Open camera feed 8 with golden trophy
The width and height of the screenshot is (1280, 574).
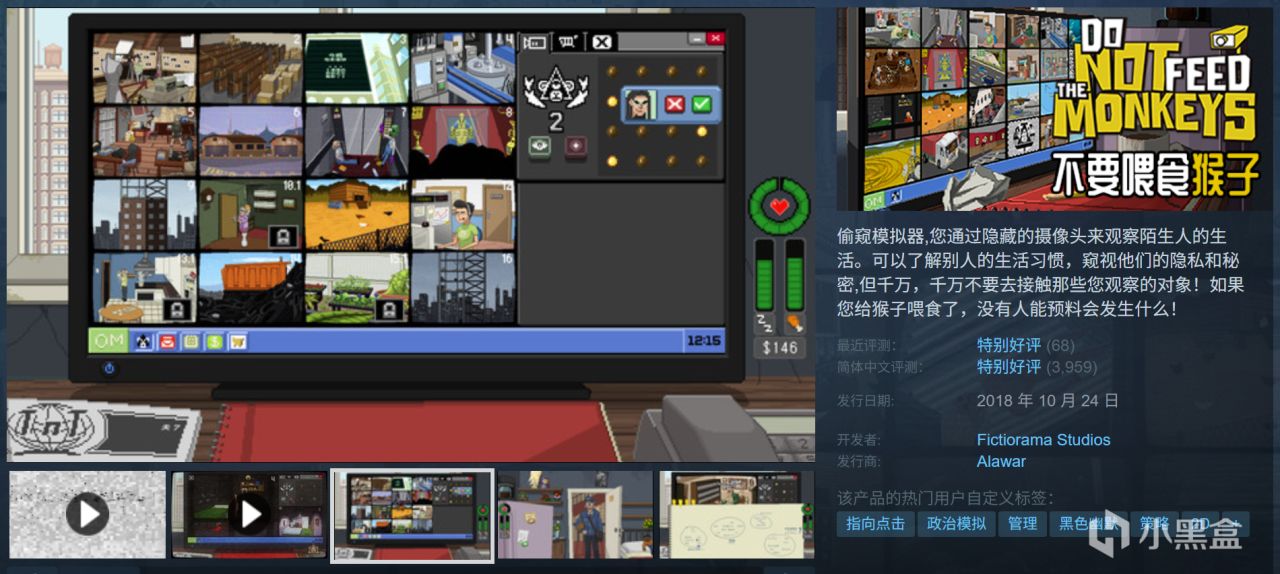coord(462,141)
